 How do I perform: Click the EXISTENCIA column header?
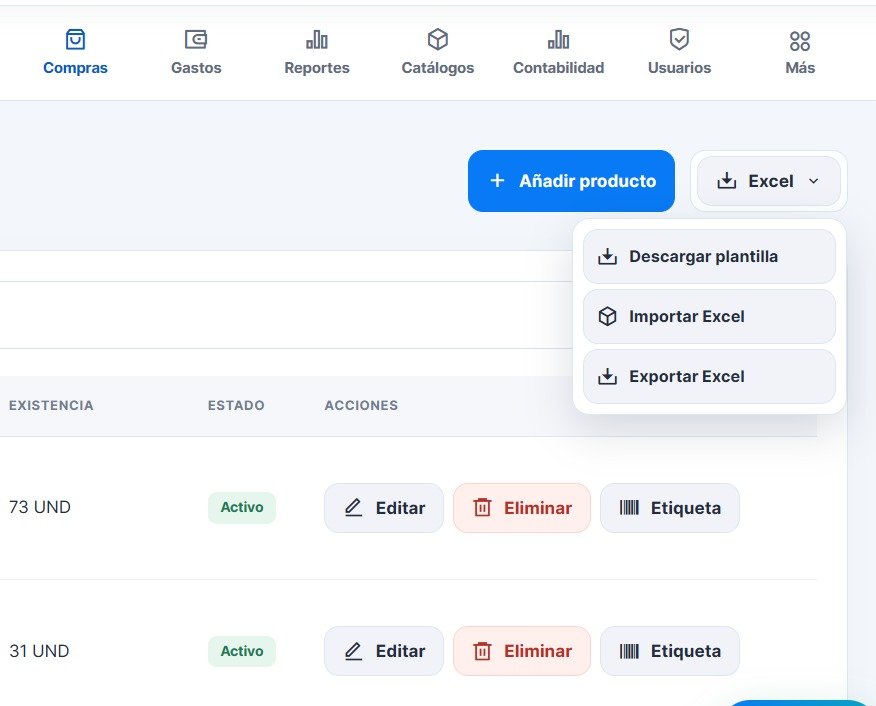(51, 406)
